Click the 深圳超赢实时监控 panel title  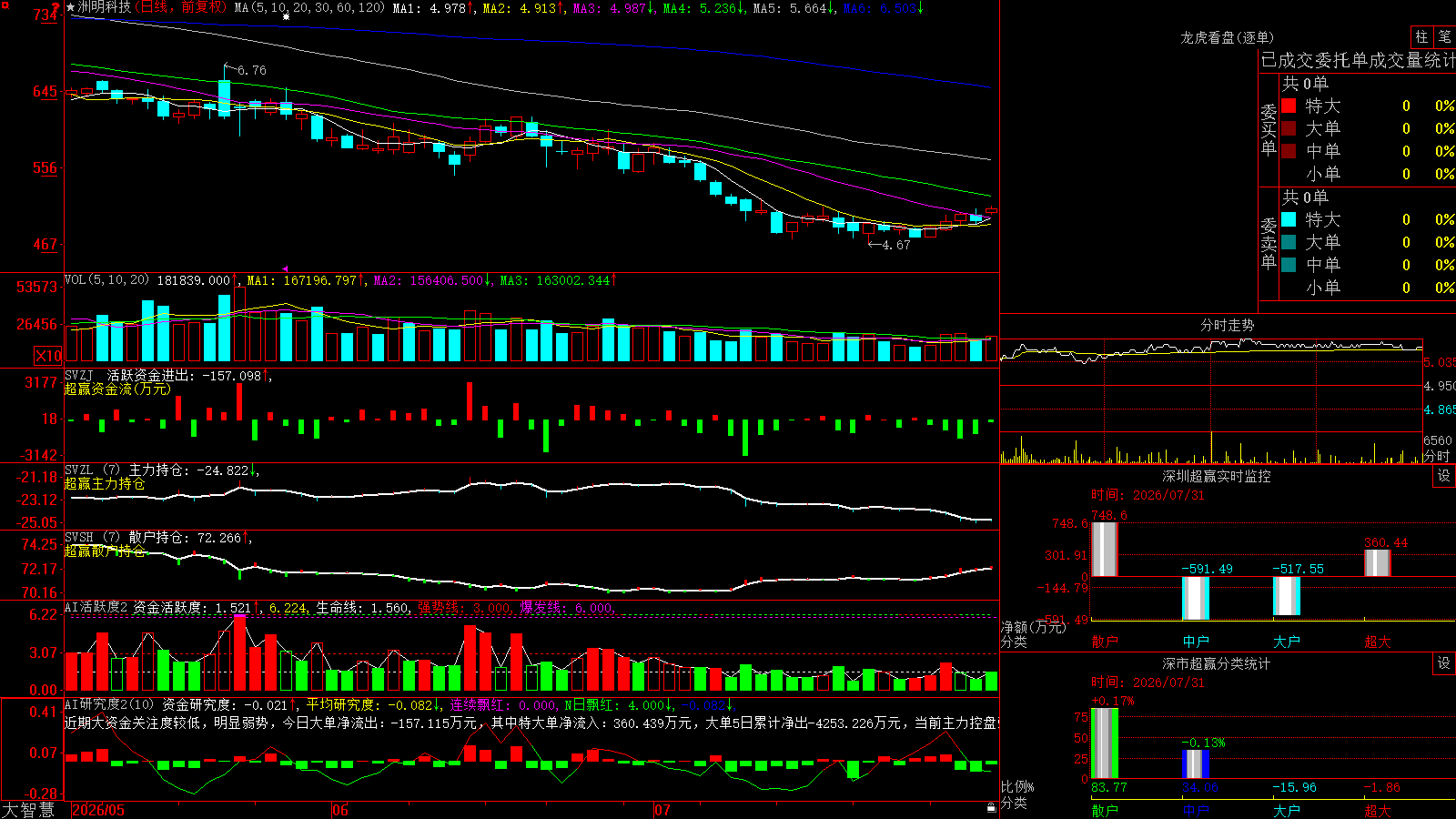point(1217,476)
